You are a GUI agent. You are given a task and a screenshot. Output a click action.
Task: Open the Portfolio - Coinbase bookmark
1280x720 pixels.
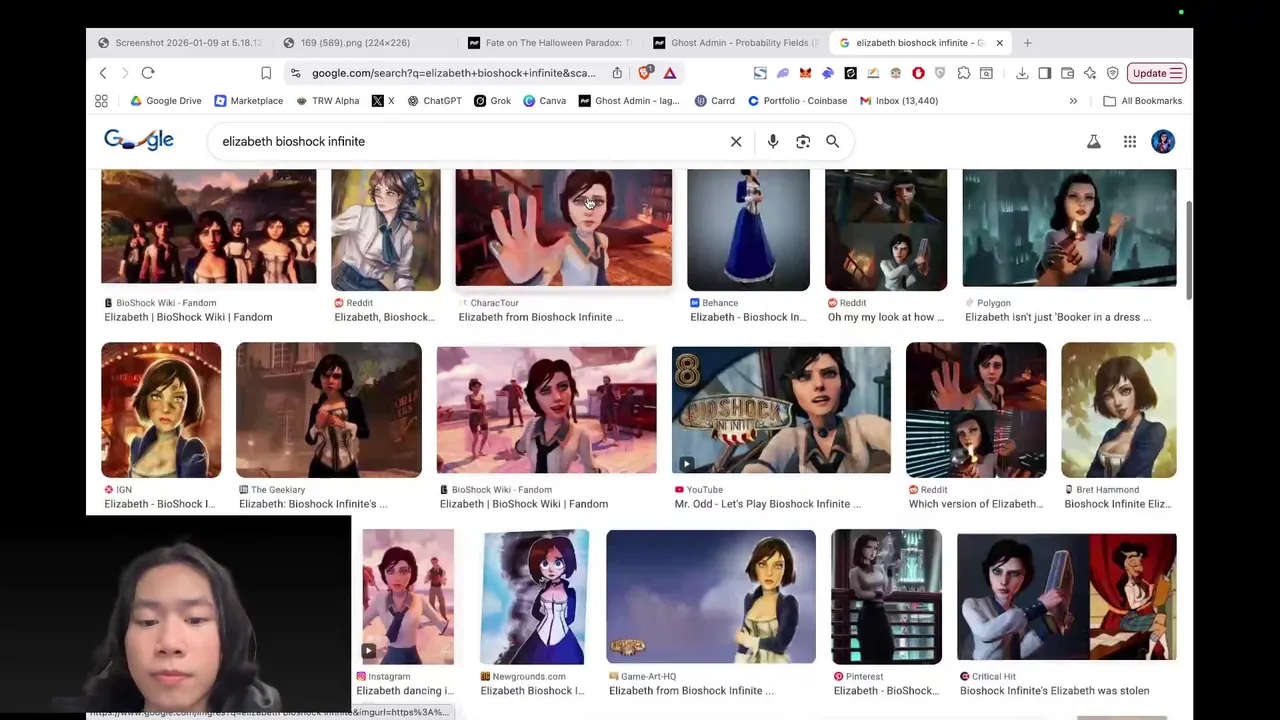[797, 101]
